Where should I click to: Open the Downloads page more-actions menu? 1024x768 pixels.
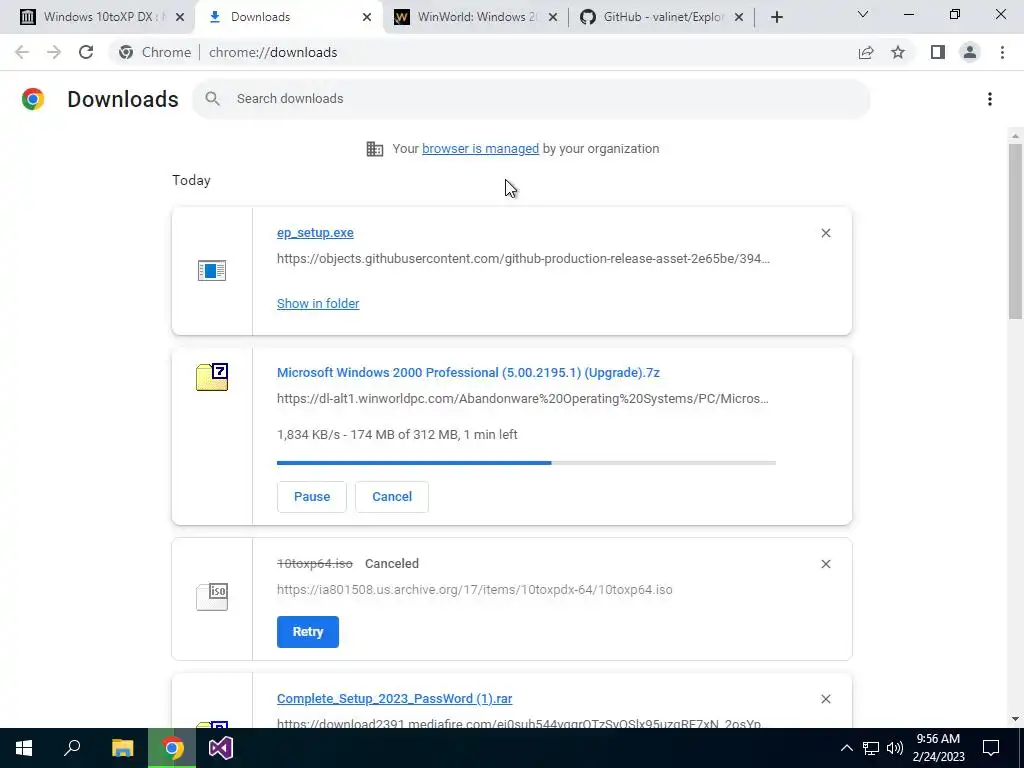[x=990, y=99]
